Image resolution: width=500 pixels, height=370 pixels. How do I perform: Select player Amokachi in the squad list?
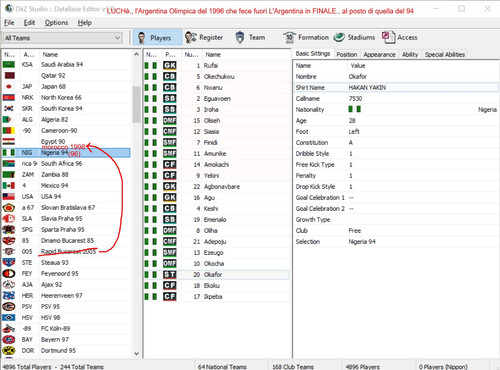(217, 164)
